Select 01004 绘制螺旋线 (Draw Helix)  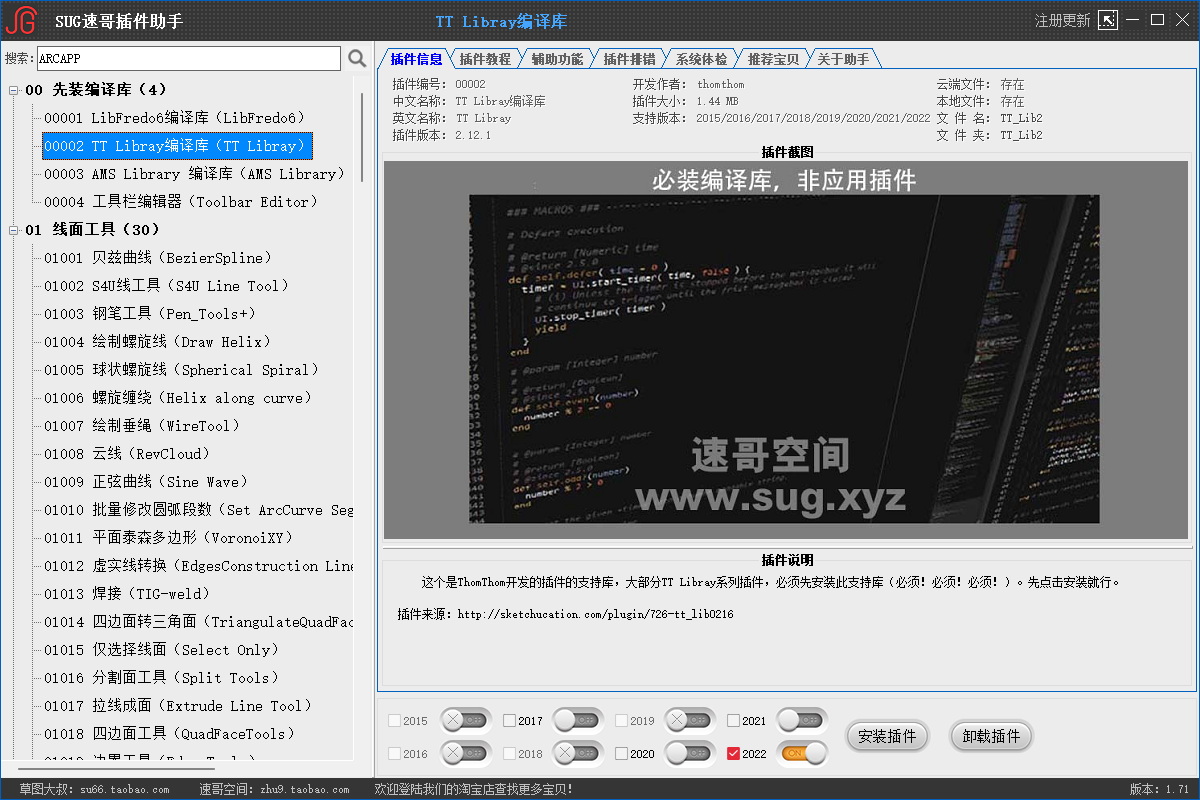click(158, 342)
